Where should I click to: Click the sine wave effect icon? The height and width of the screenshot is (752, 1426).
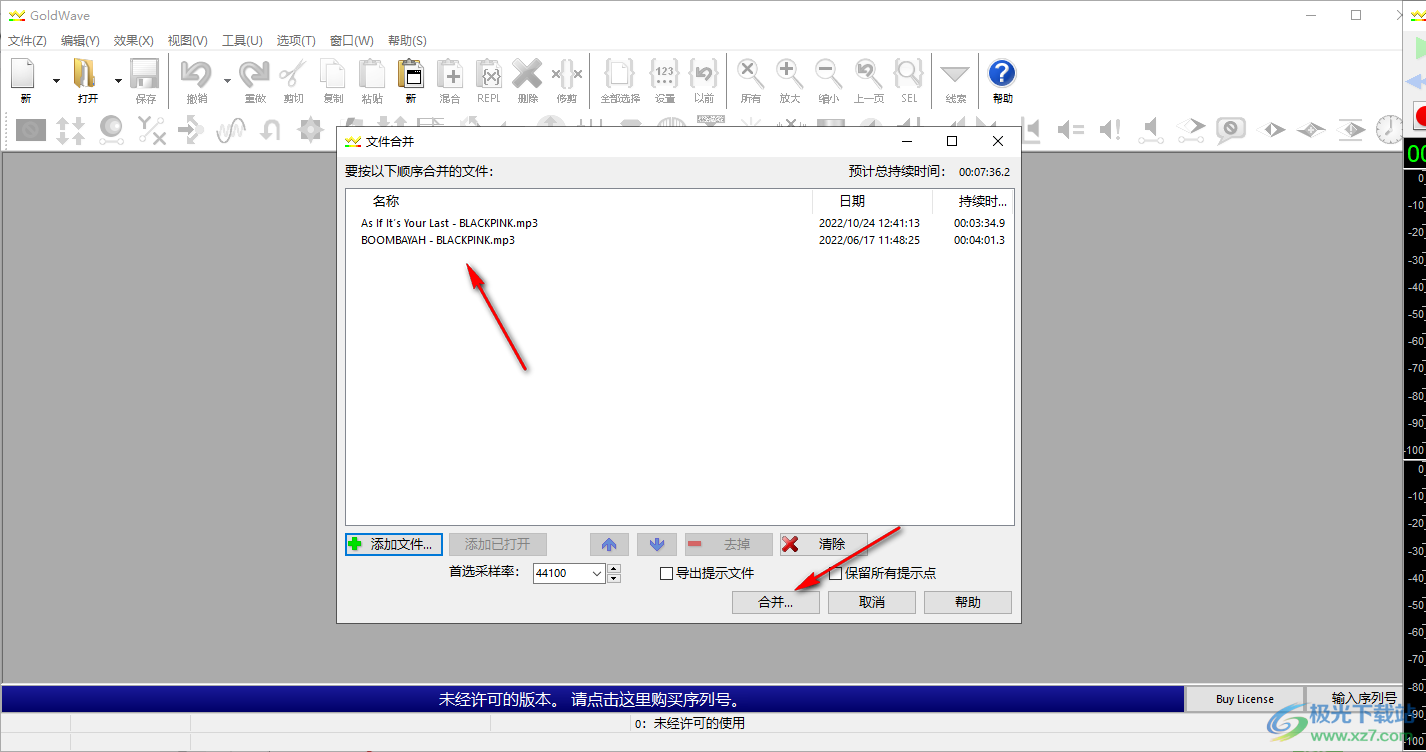click(231, 130)
